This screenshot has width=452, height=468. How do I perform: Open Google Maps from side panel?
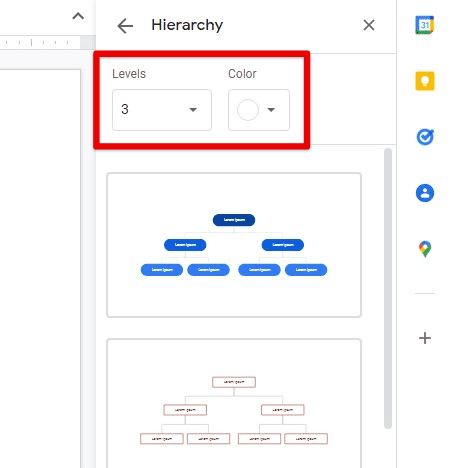pyautogui.click(x=425, y=249)
